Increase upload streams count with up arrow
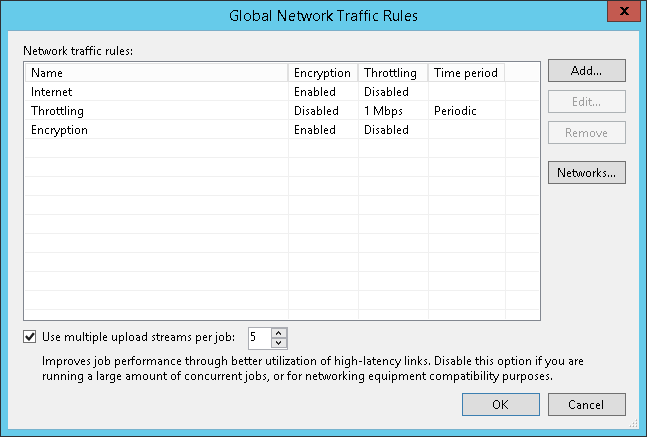 pos(279,332)
